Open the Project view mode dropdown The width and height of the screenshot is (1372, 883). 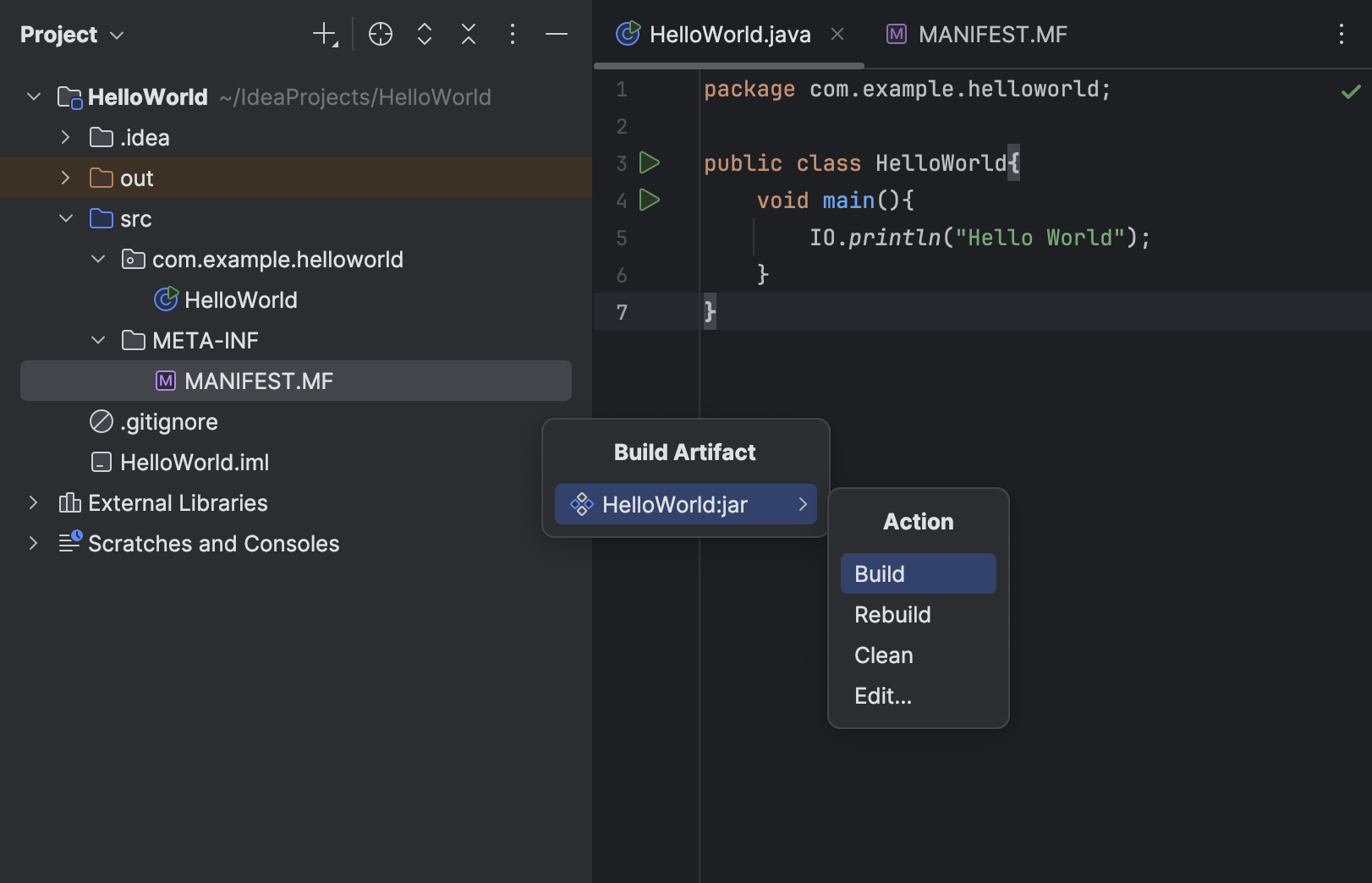72,35
